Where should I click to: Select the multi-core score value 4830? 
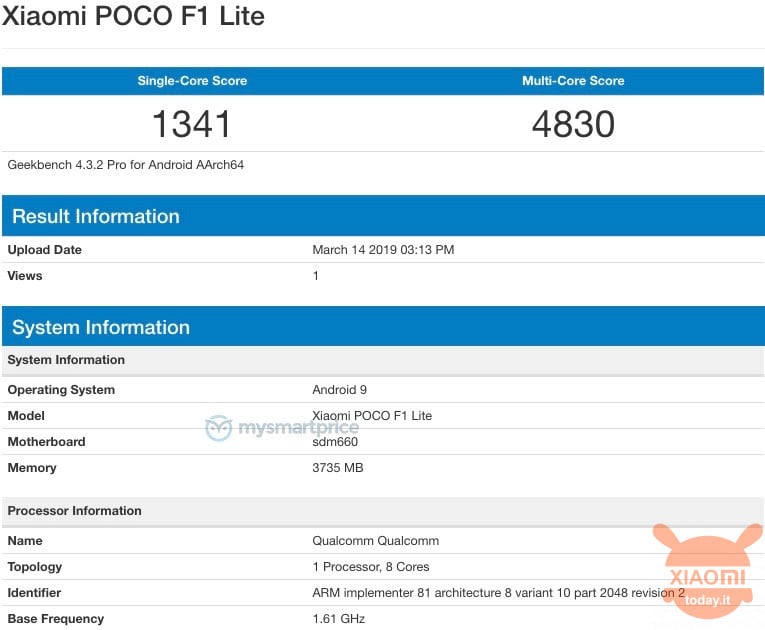click(x=573, y=124)
